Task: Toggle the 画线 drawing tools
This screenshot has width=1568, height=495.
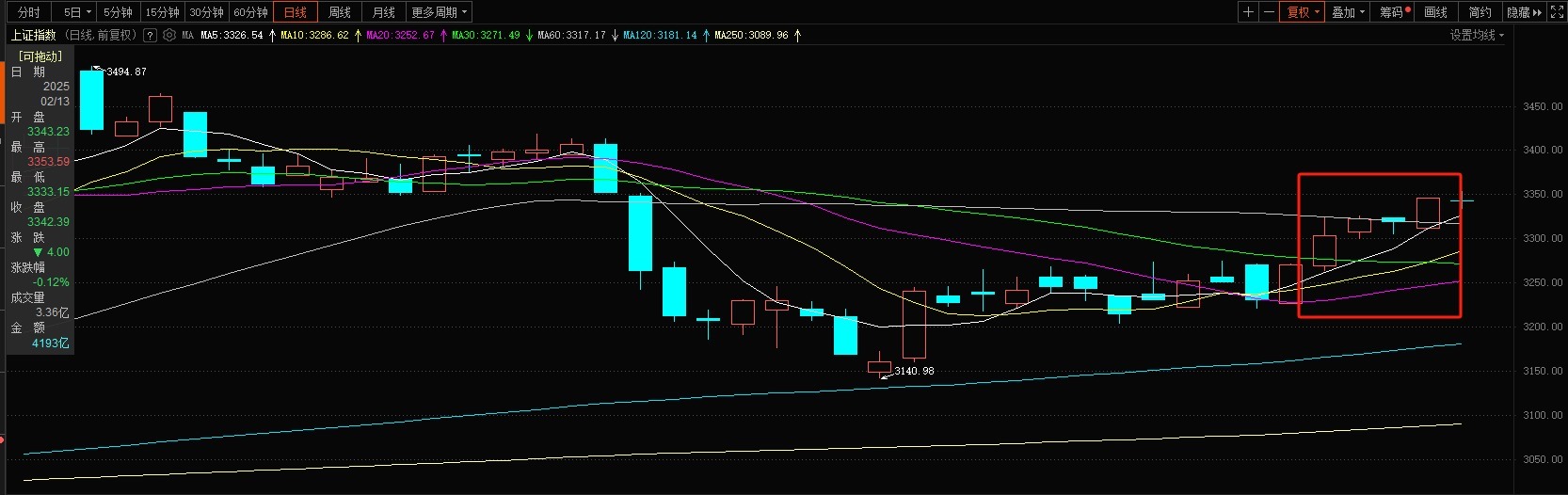Action: coord(1436,12)
